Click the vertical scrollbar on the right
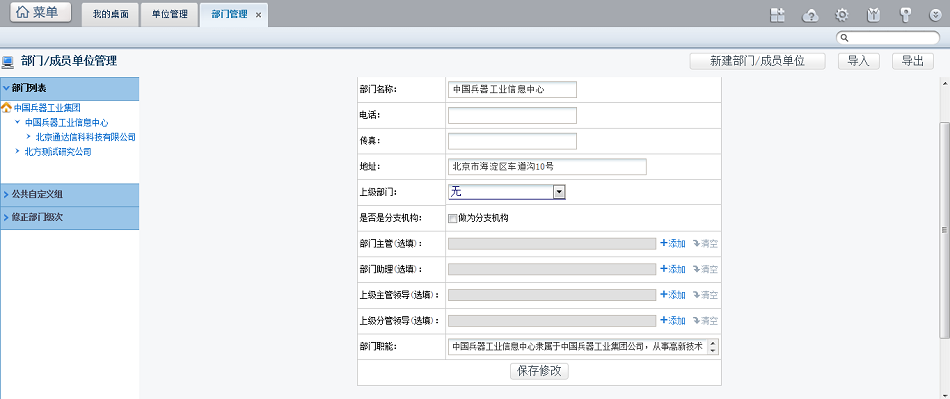The height and width of the screenshot is (399, 950). tap(944, 230)
